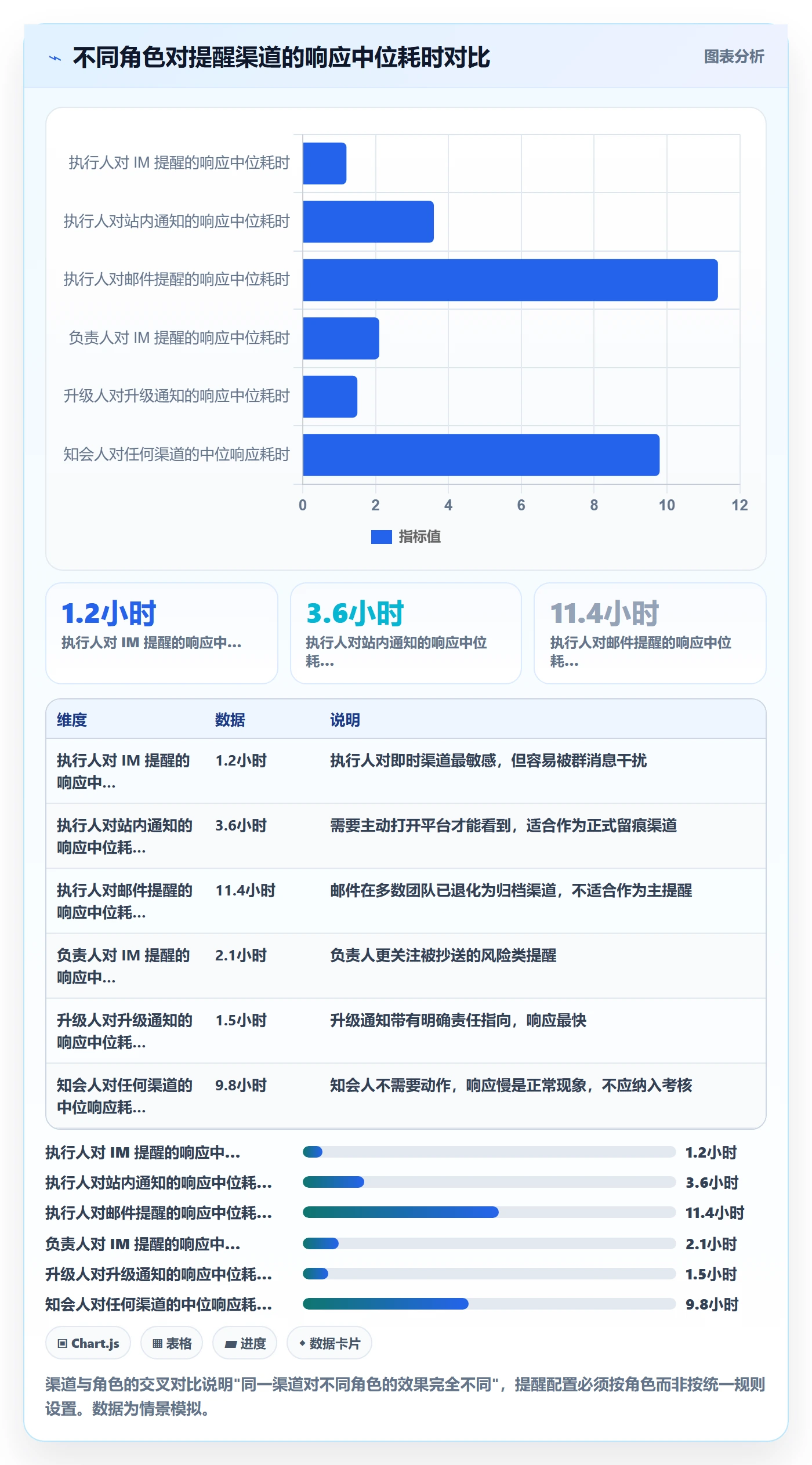The height and width of the screenshot is (1465, 812).
Task: Click 升级通知带有明确责任指向 description text
Action: (x=458, y=1020)
